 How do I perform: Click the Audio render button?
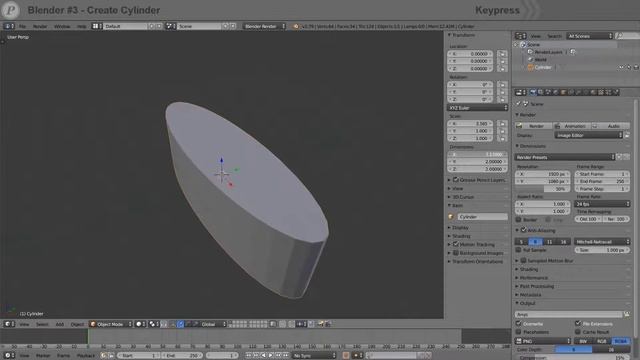point(610,126)
